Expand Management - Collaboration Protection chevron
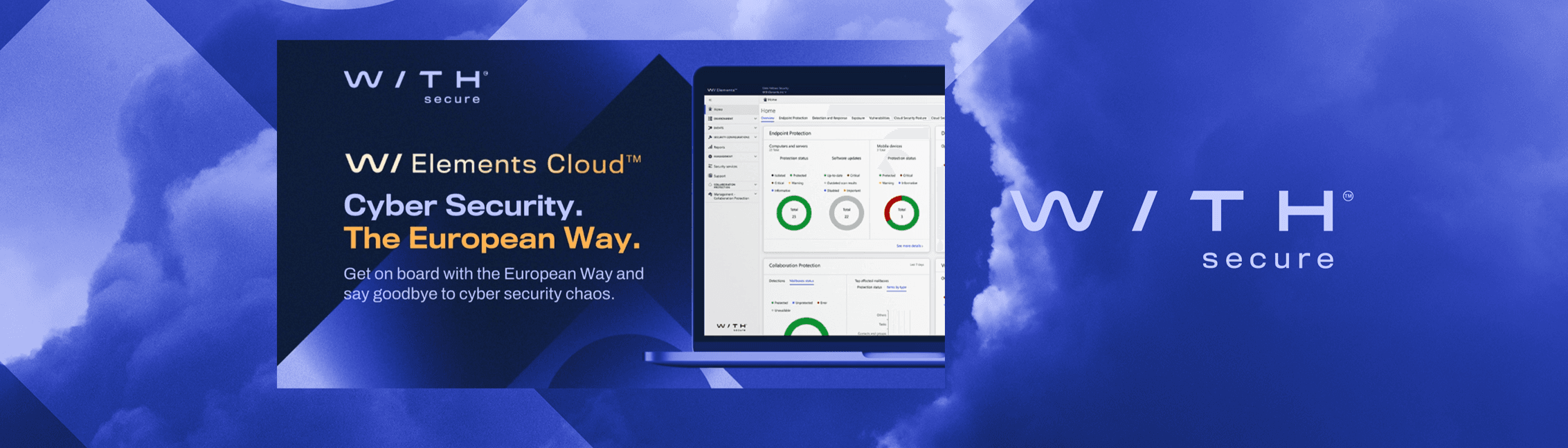1568x448 pixels. click(x=755, y=195)
